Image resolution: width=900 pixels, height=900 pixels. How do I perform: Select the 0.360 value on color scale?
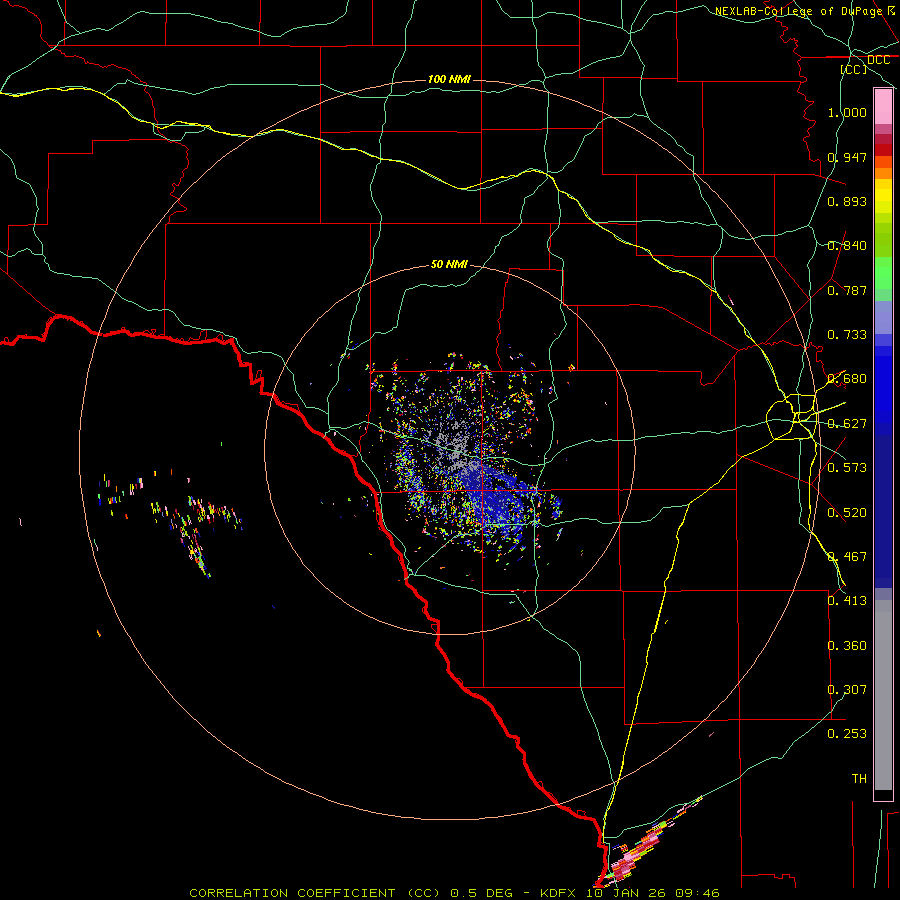pos(847,646)
